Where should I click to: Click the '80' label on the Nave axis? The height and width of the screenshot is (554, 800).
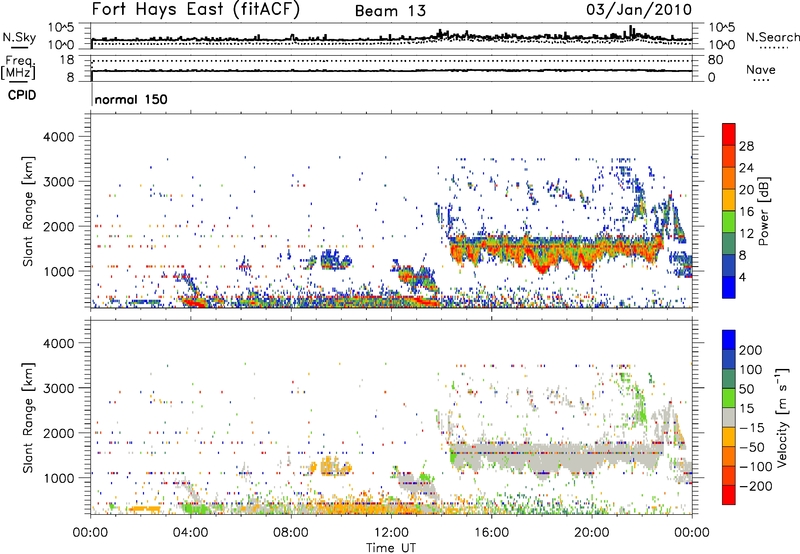716,60
